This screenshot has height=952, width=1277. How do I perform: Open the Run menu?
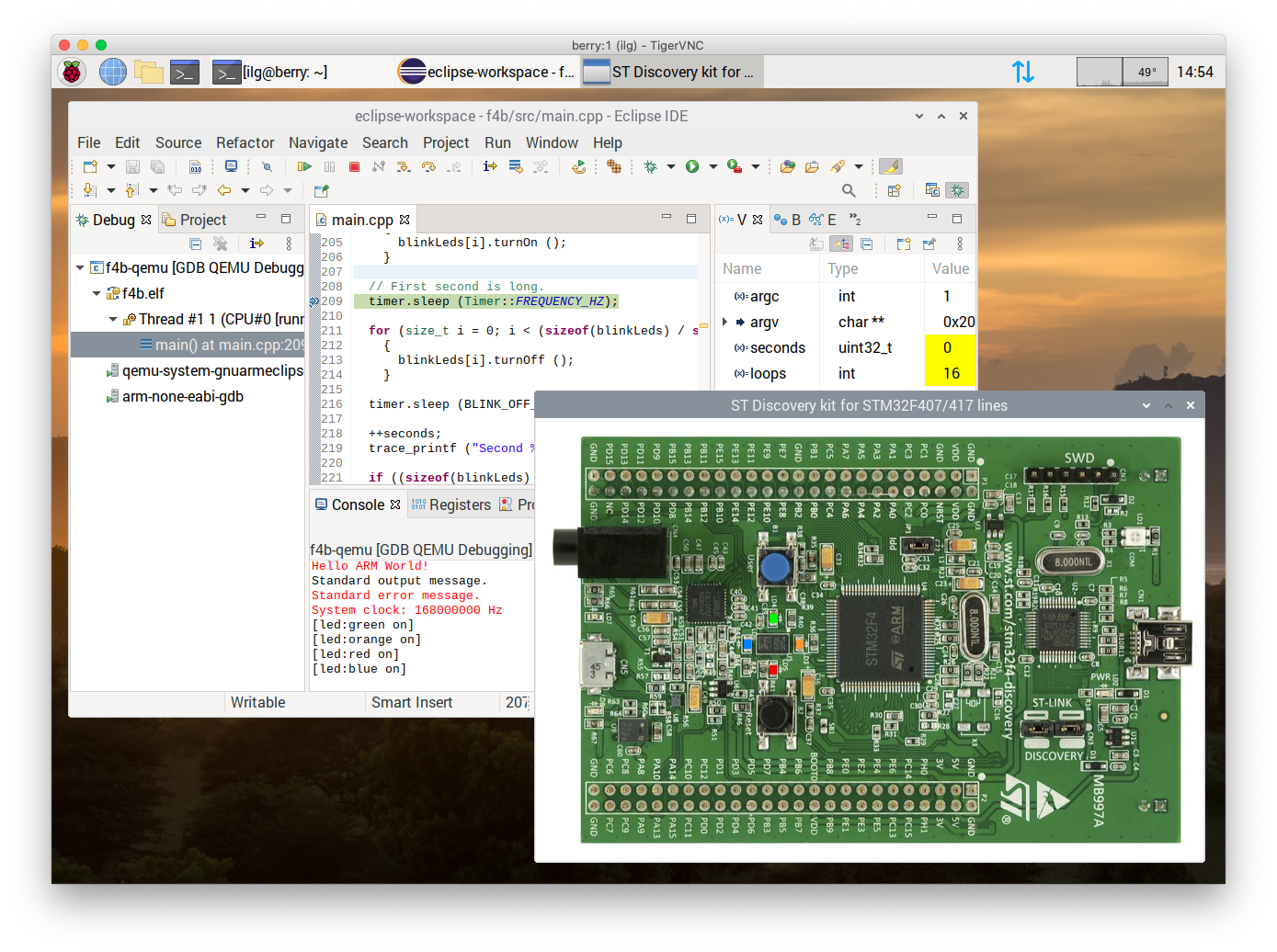[x=497, y=142]
